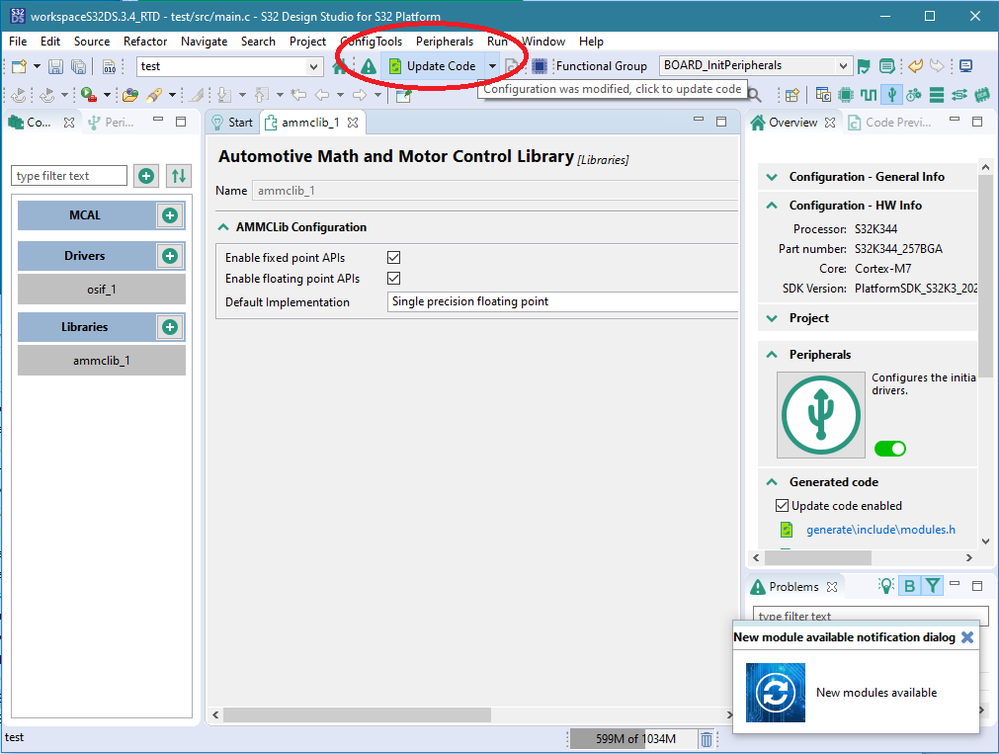This screenshot has width=999, height=754.
Task: Open the Default Implementation dropdown
Action: coord(563,301)
